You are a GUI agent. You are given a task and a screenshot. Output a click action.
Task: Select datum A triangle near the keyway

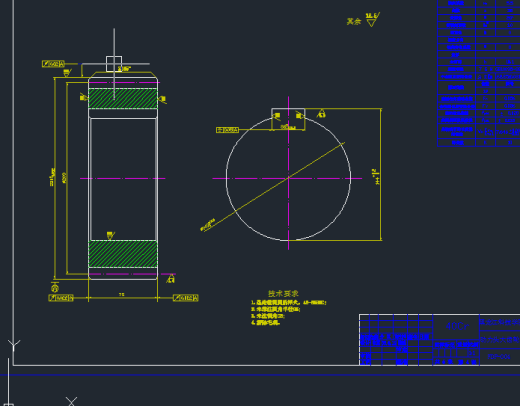coord(321,113)
